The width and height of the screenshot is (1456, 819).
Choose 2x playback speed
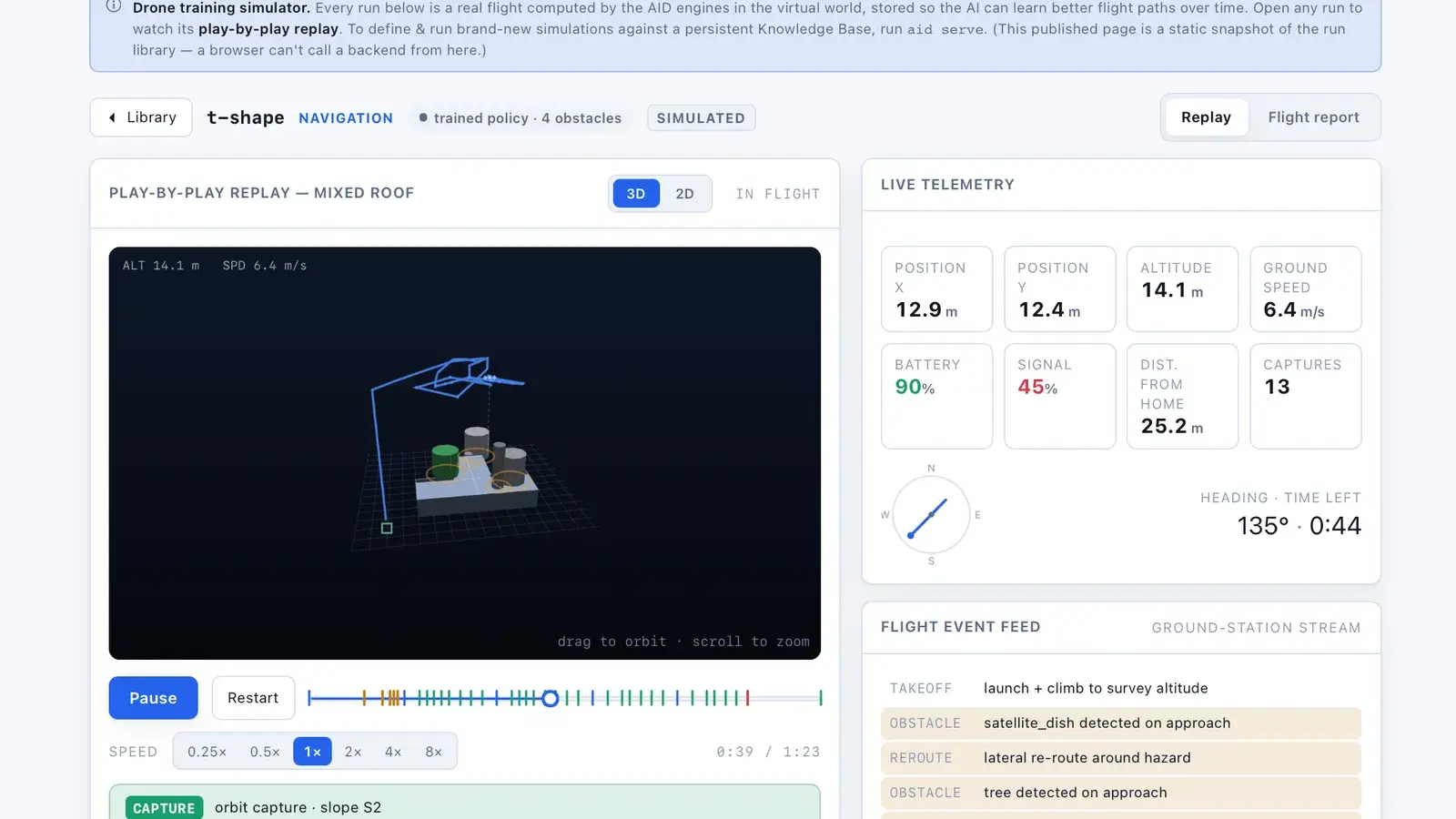pyautogui.click(x=353, y=752)
